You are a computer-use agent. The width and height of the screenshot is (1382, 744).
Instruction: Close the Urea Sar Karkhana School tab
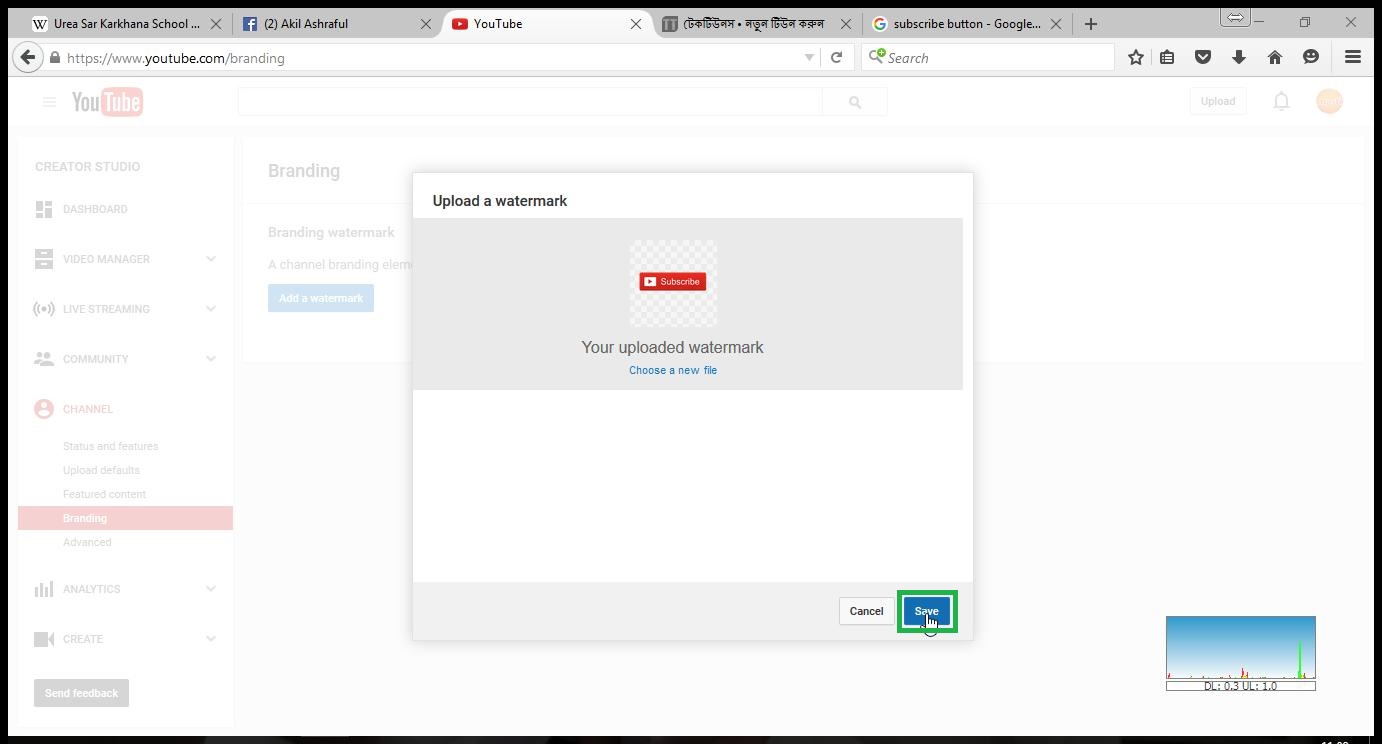coord(216,24)
